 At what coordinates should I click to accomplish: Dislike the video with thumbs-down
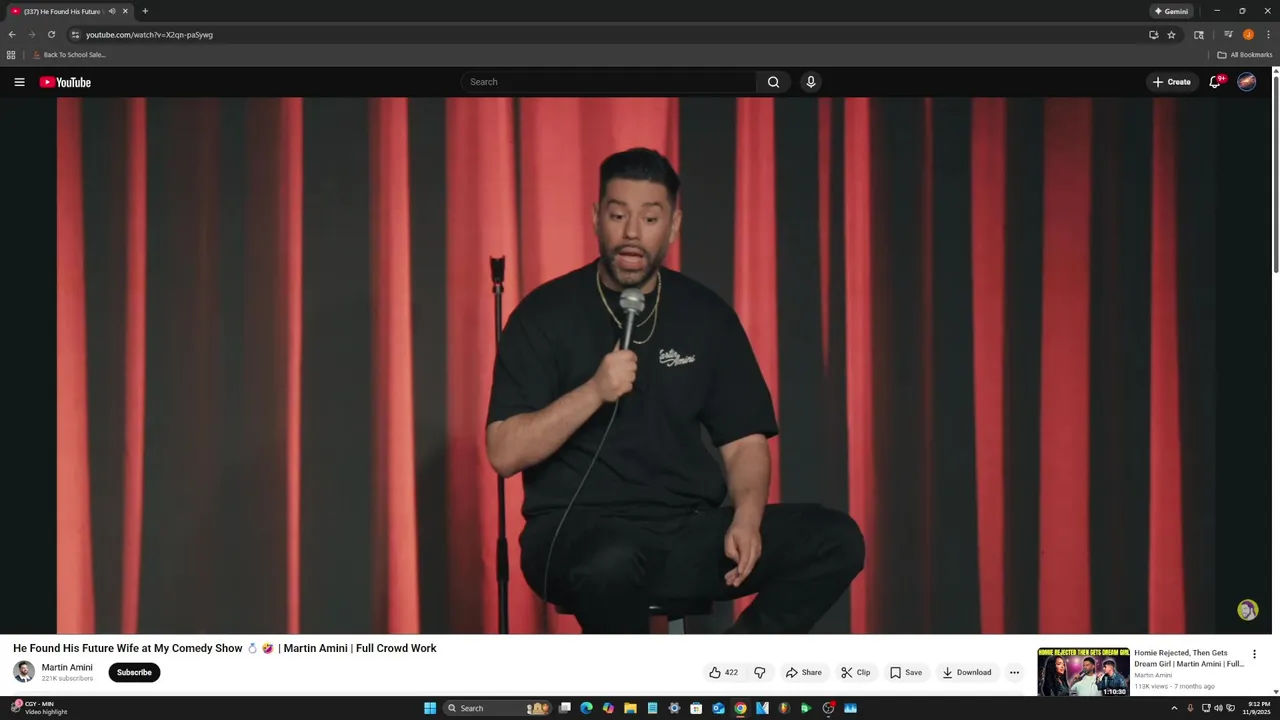(x=759, y=672)
